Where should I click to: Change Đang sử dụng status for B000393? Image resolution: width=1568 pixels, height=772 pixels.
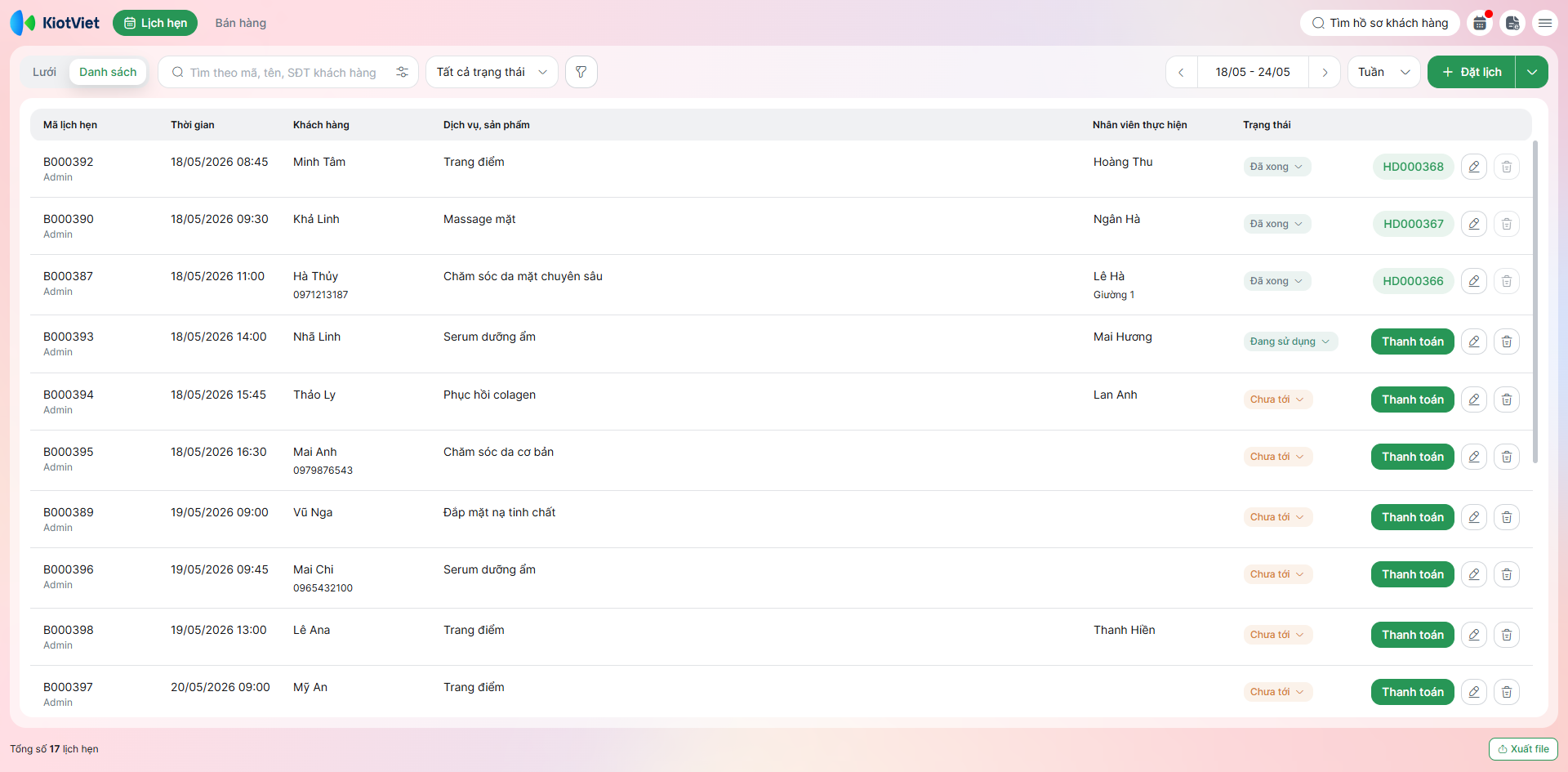click(x=1290, y=341)
